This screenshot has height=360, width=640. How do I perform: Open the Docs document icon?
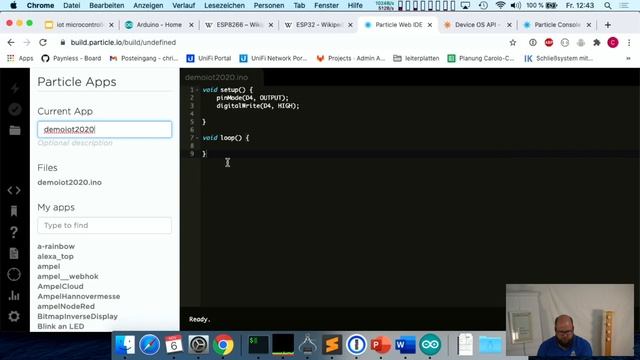(x=14, y=253)
